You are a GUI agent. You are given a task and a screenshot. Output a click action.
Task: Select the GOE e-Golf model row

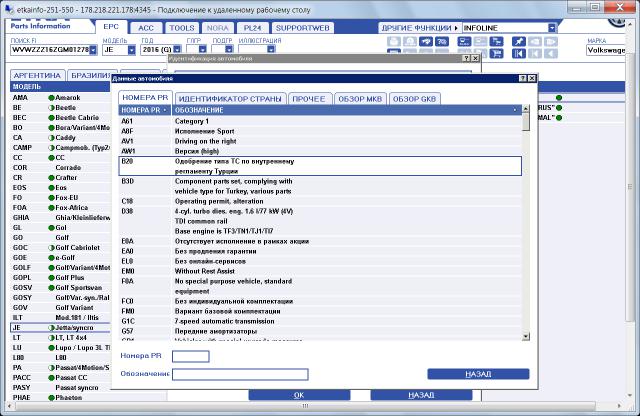pyautogui.click(x=60, y=258)
